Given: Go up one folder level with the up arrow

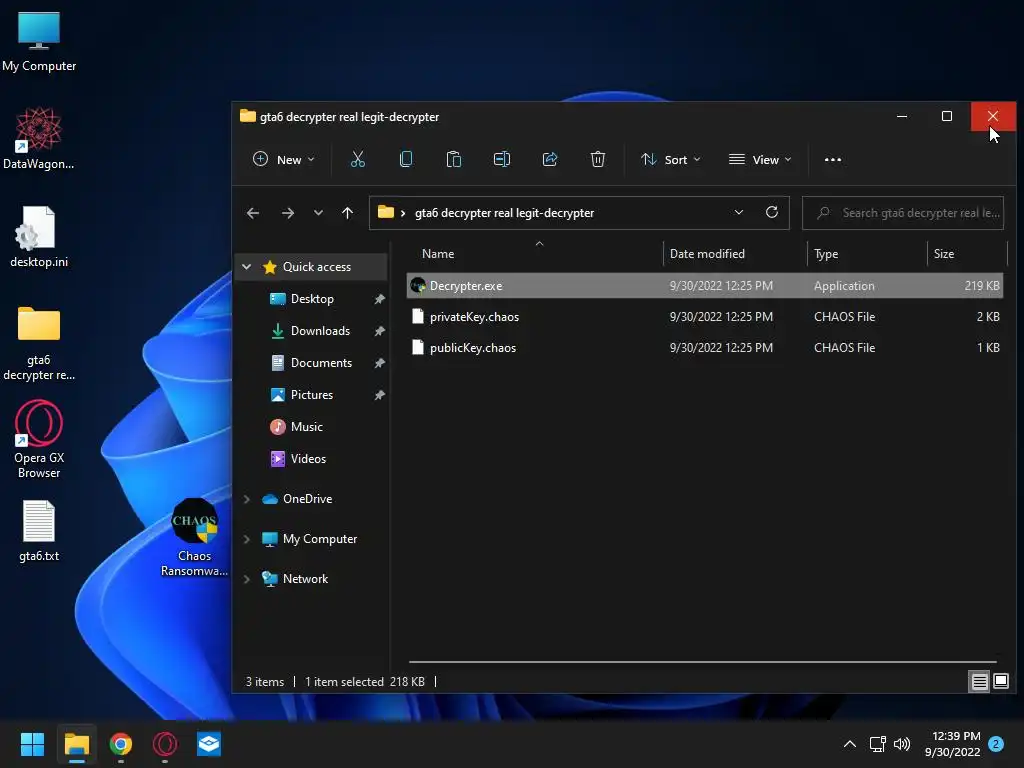Looking at the screenshot, I should (347, 213).
